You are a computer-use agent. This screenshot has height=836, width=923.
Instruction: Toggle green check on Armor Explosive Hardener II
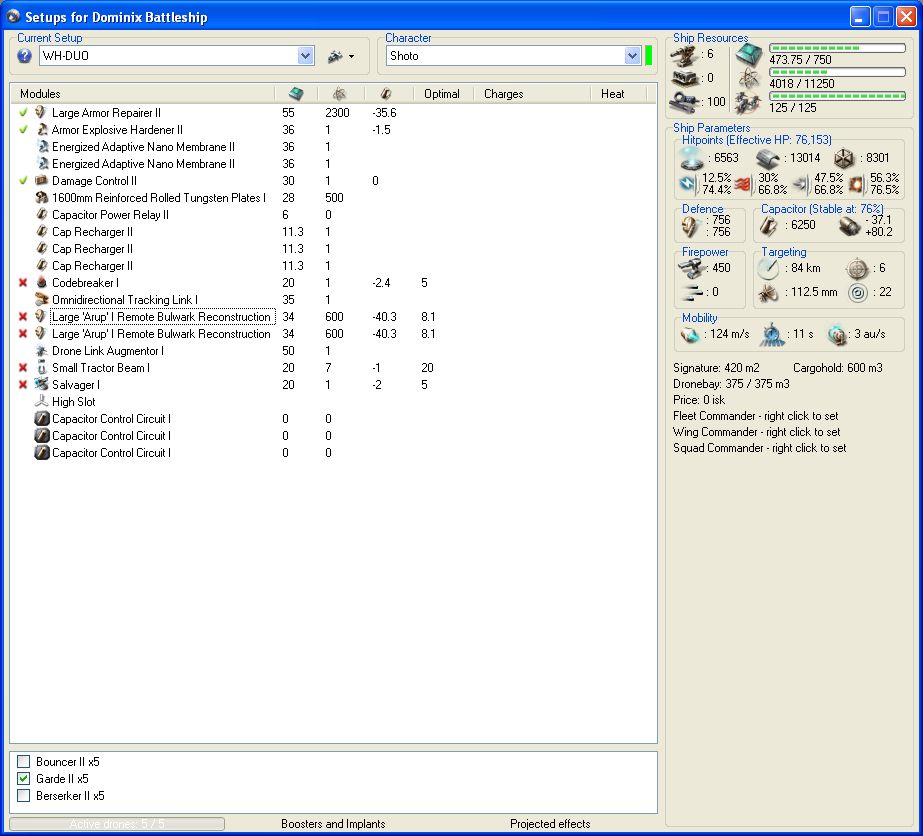tap(23, 130)
